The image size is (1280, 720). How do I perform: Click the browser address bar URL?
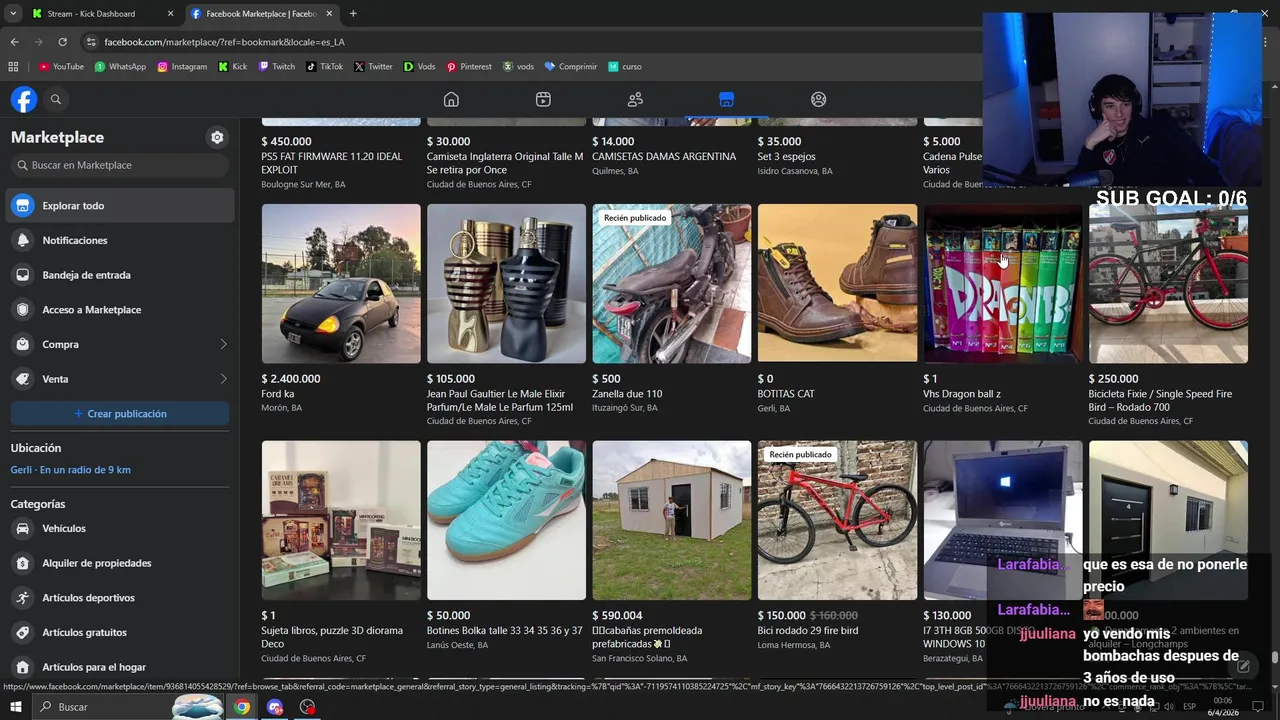[x=225, y=42]
